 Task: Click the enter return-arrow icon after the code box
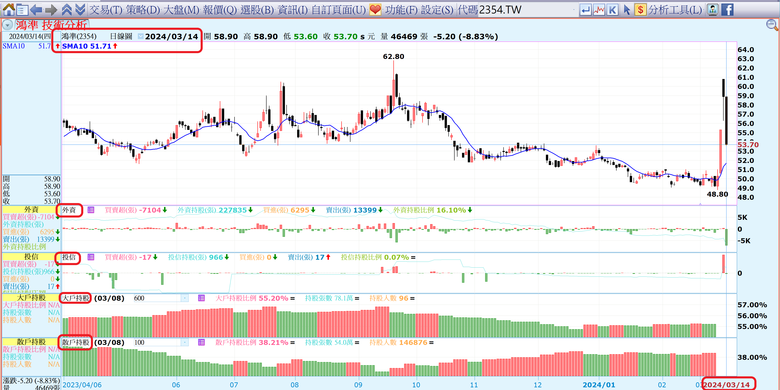(586, 9)
